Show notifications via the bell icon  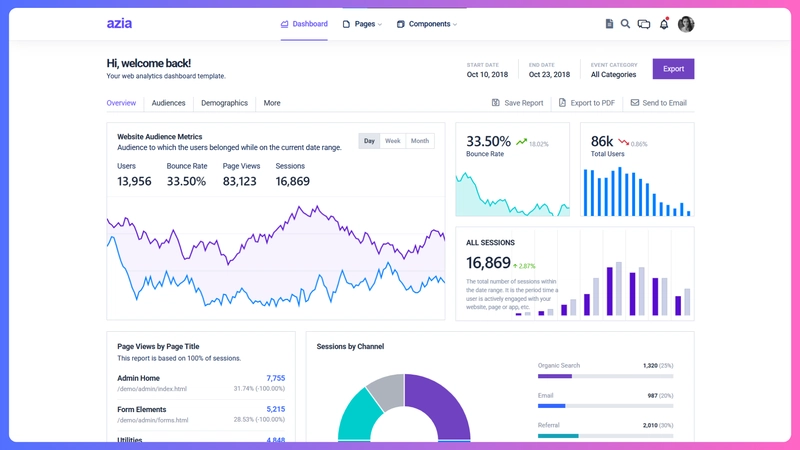coord(664,24)
